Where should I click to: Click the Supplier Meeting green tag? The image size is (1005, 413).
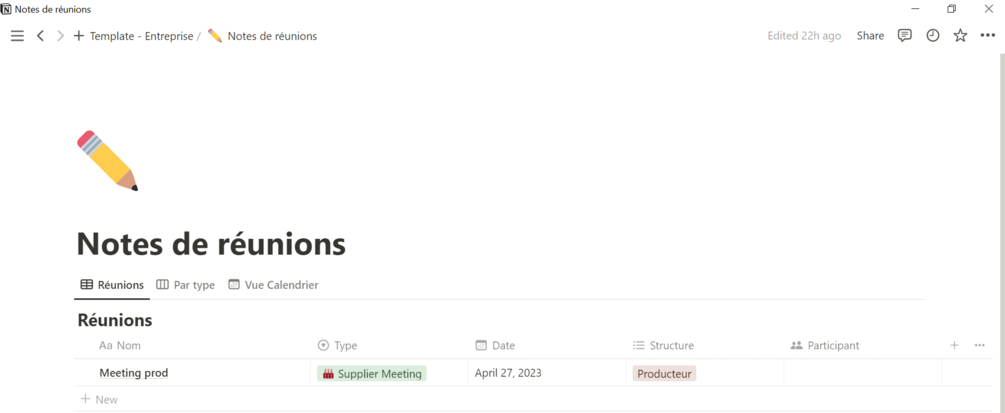tap(372, 373)
